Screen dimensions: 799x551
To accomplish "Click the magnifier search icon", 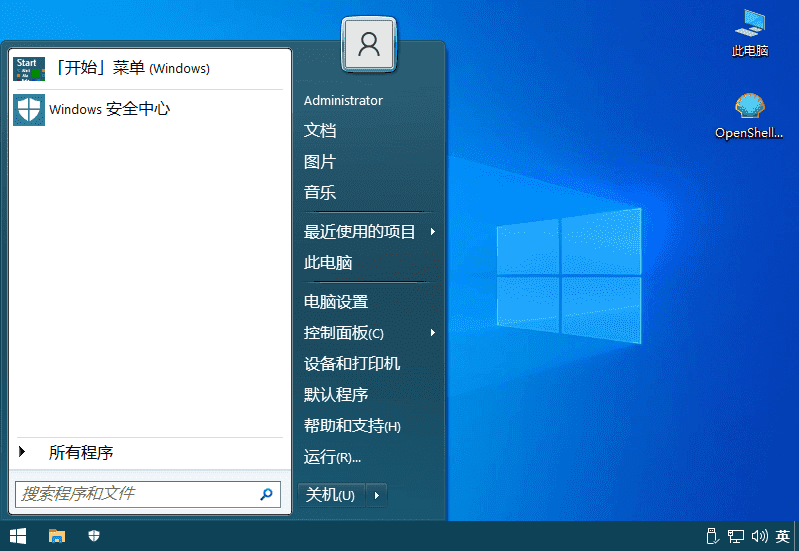I will (266, 494).
